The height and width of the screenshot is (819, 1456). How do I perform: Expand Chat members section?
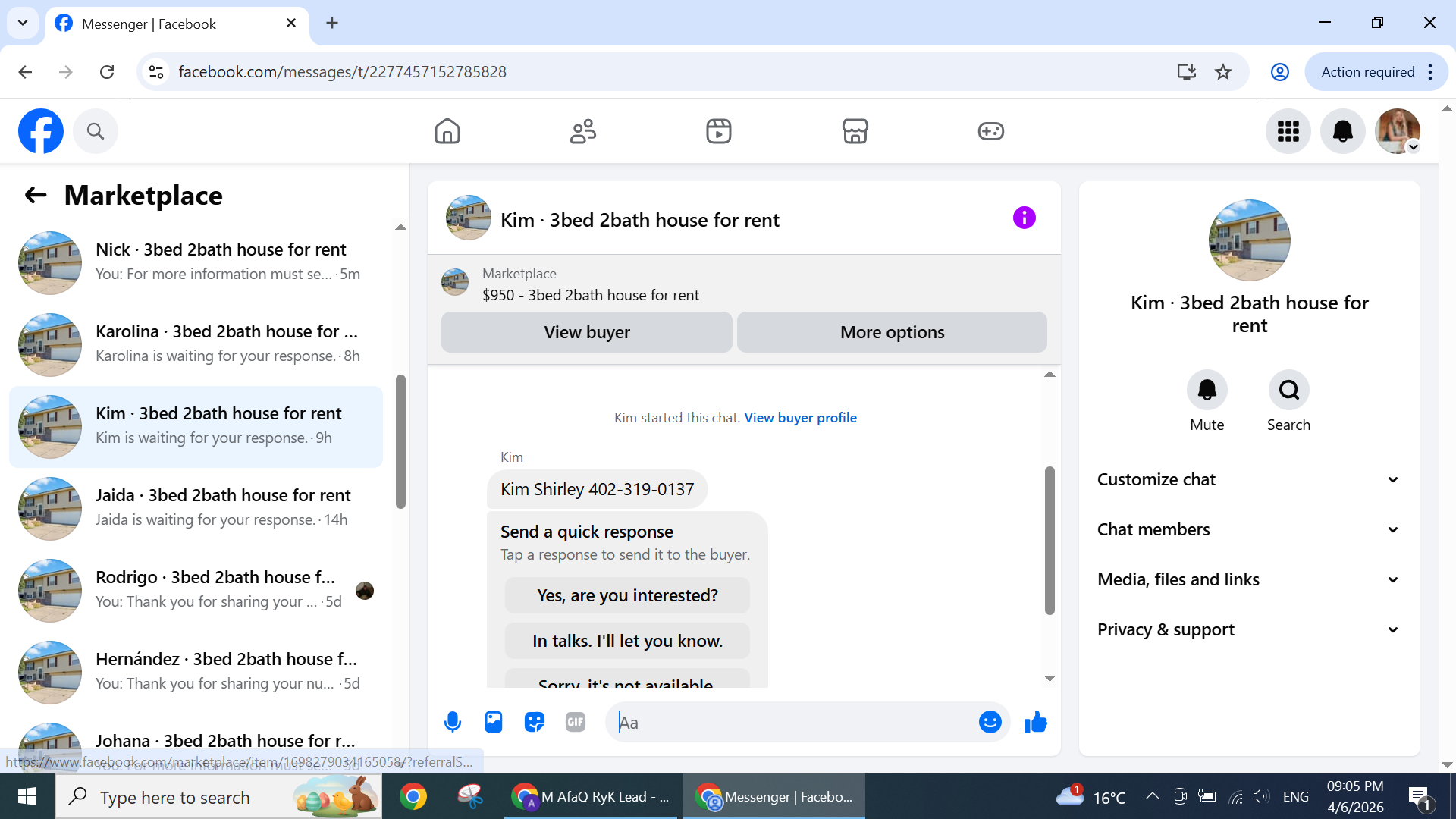click(1249, 529)
